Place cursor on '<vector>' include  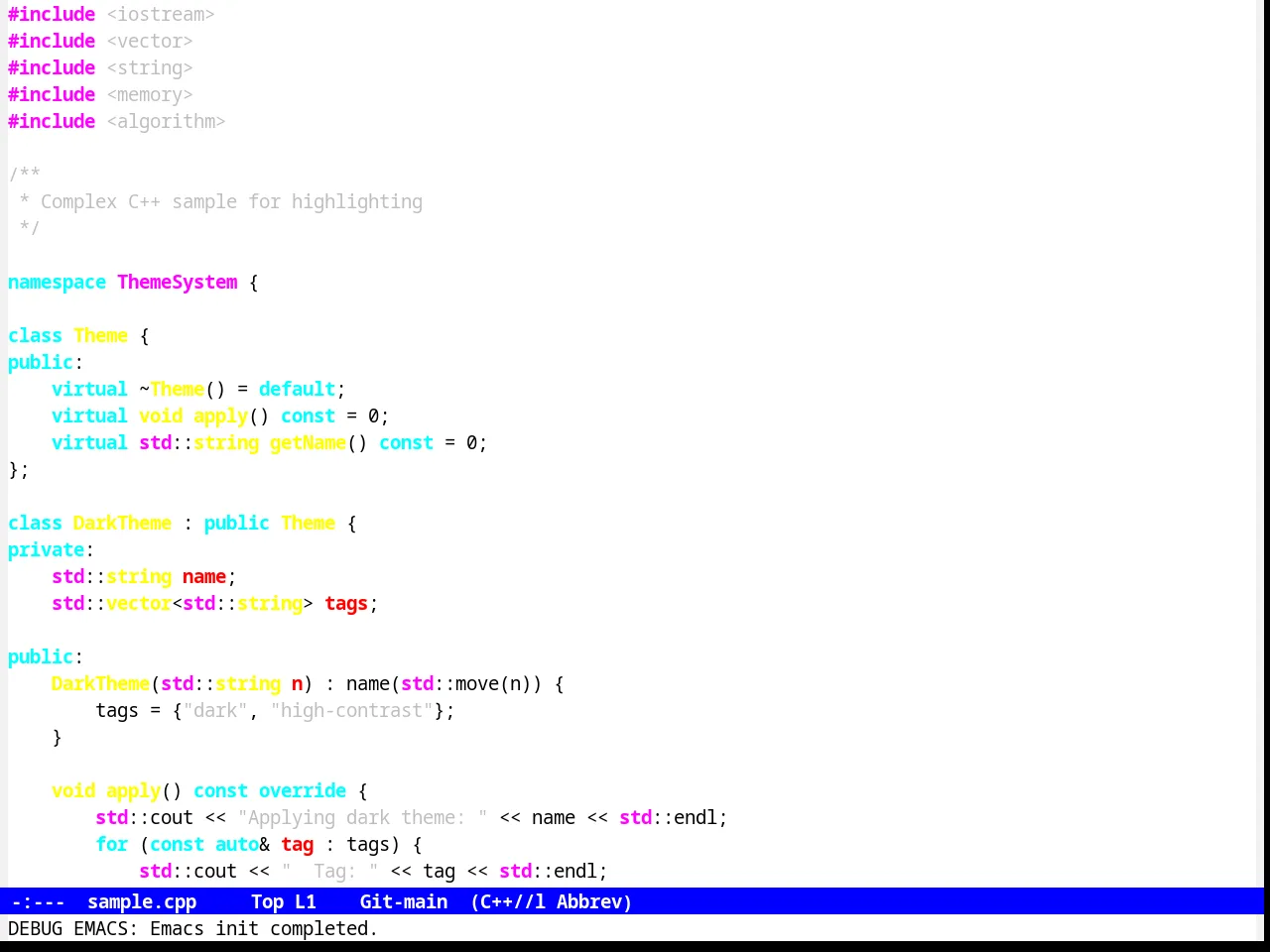tap(150, 41)
